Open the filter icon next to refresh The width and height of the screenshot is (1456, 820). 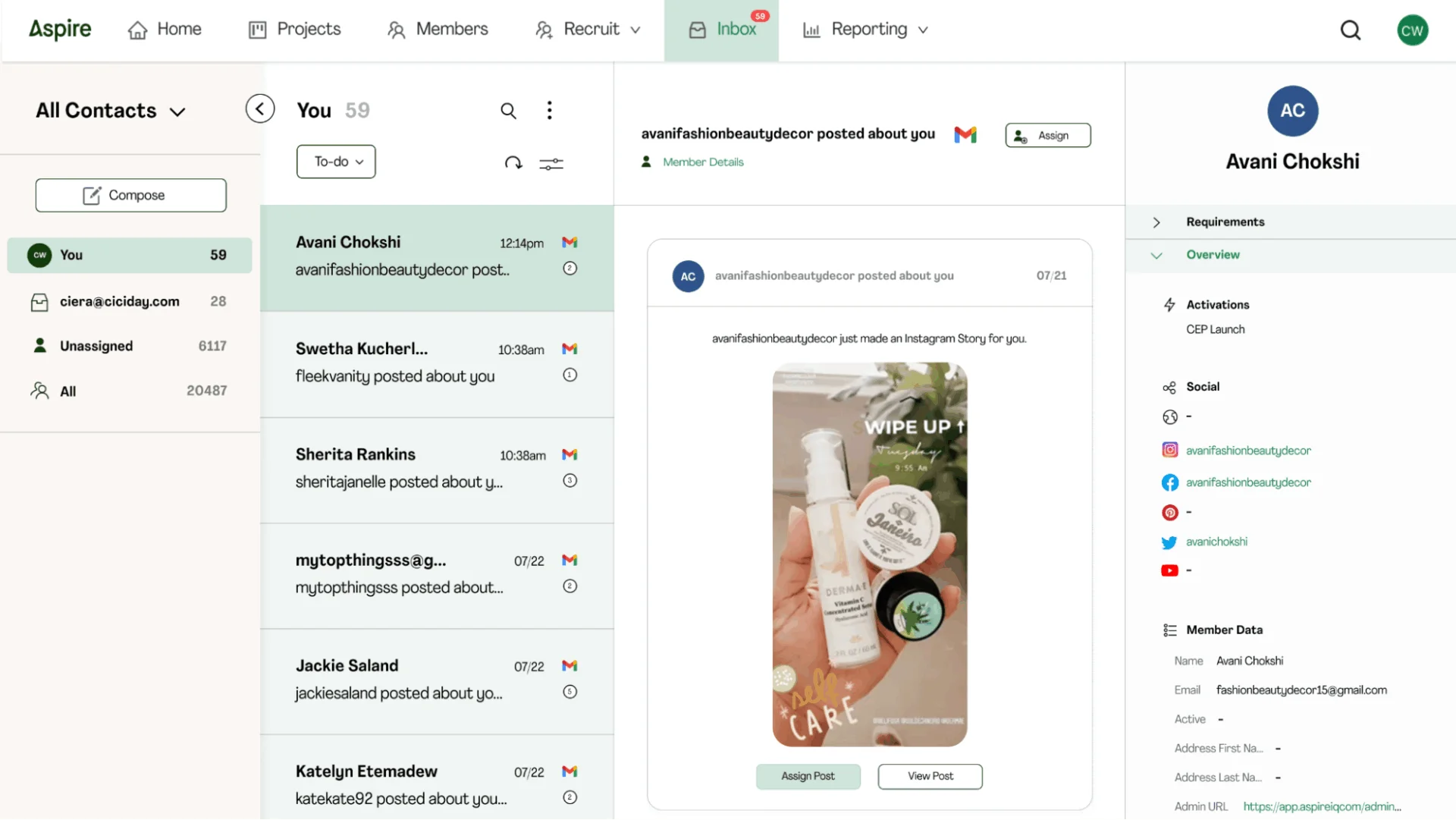pos(551,162)
